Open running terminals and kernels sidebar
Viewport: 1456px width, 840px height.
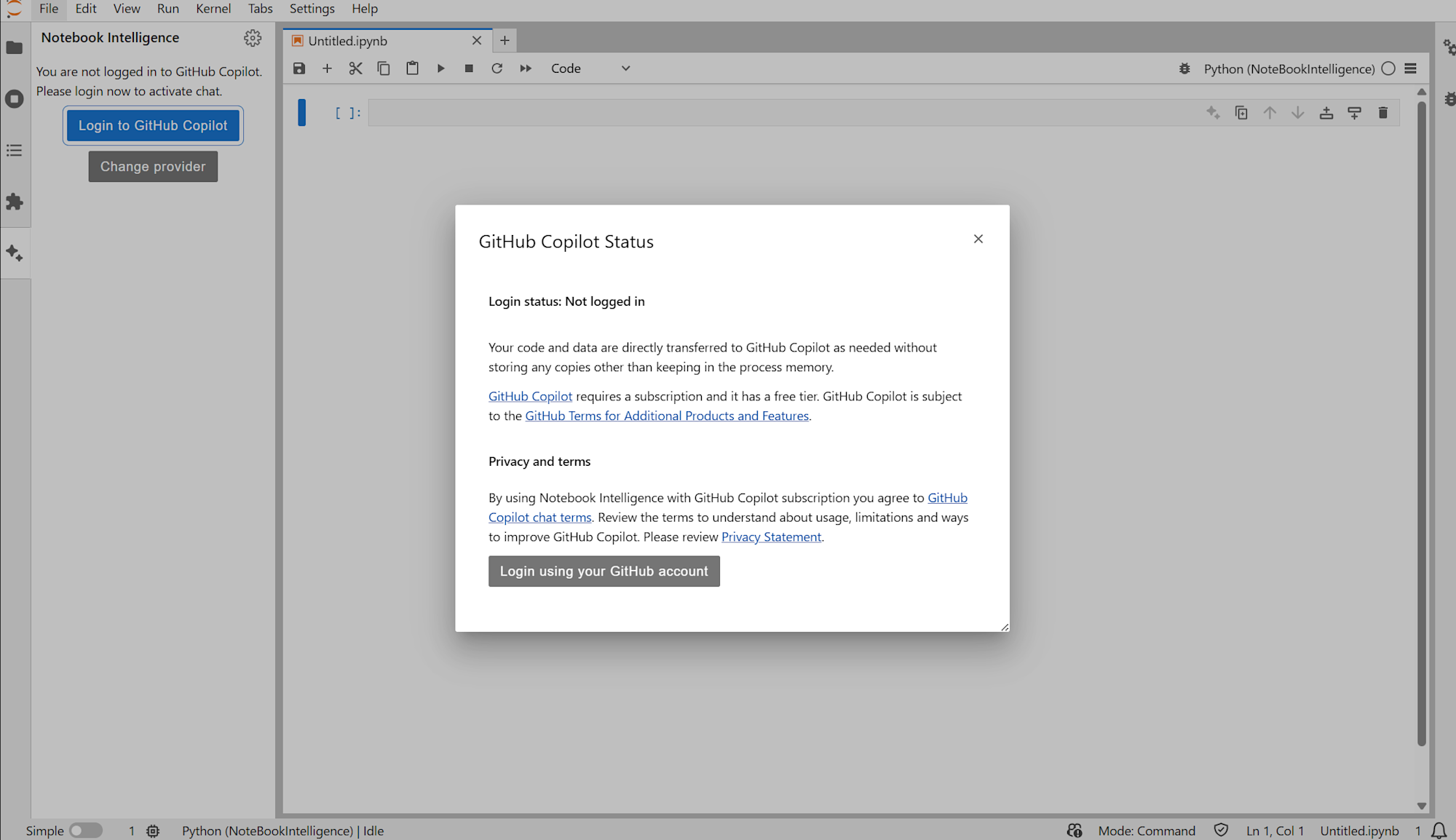15,99
